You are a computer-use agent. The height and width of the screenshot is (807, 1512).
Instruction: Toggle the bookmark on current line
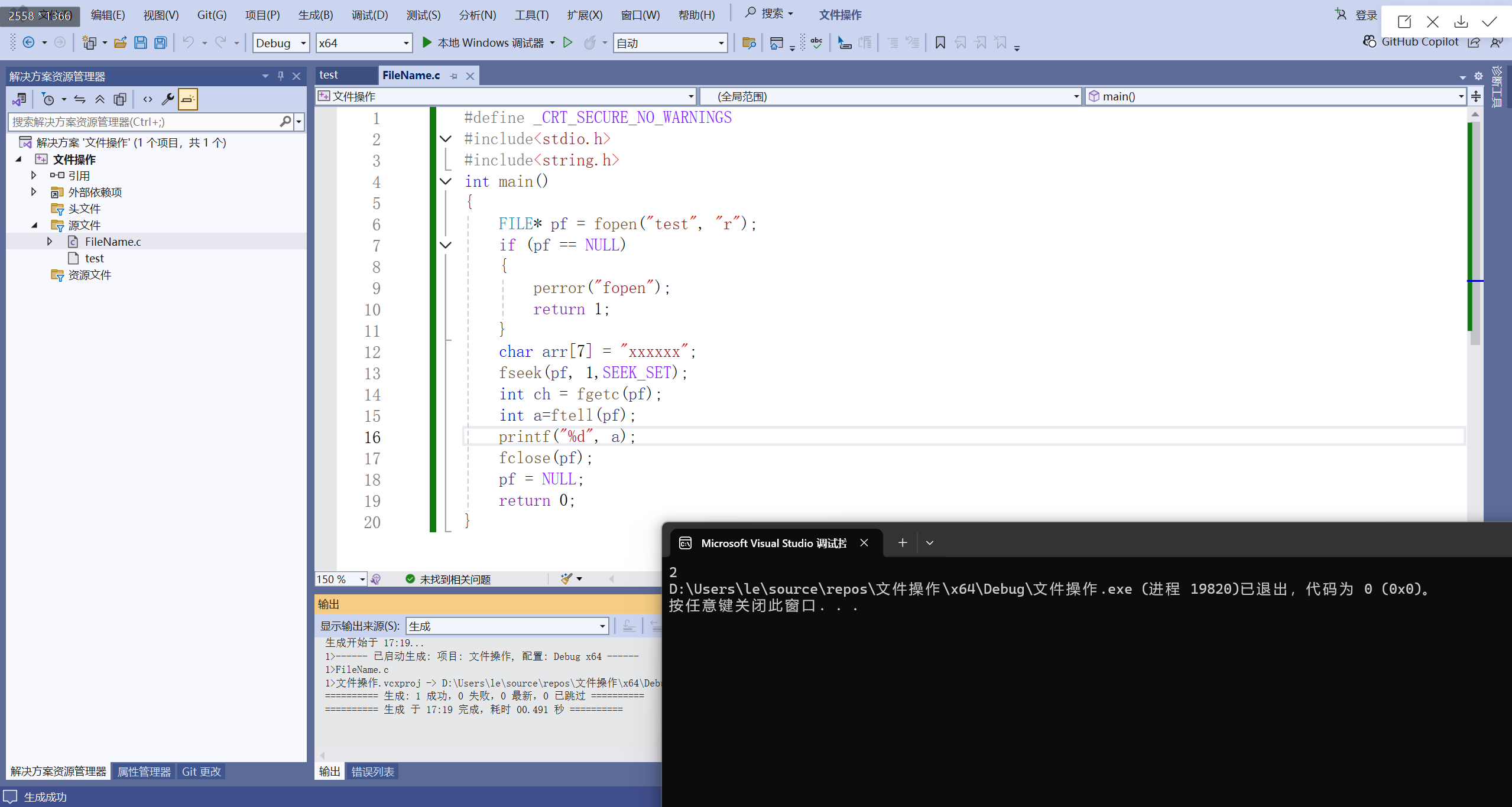tap(940, 43)
